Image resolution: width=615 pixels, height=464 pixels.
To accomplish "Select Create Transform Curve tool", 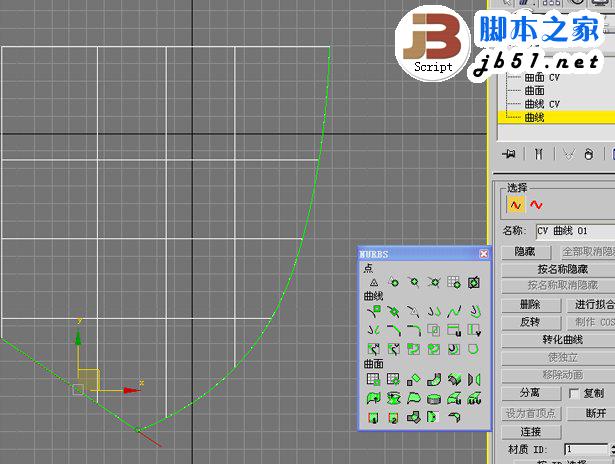I will [x=434, y=312].
